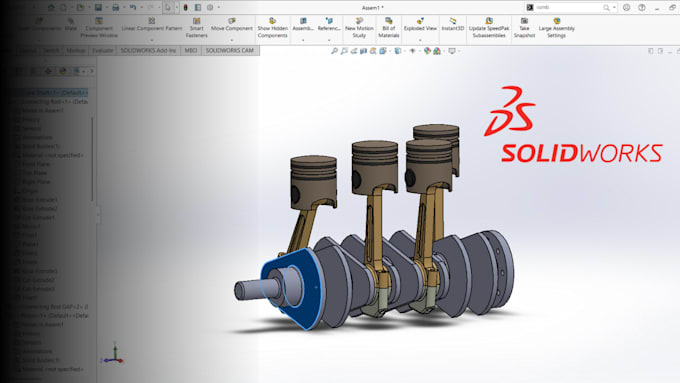Open the Save icon dropdown arrow

coord(106,7)
